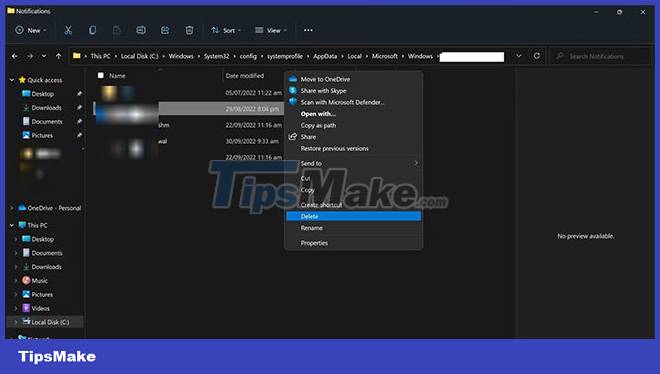Click AppData in address breadcrumb
This screenshot has height=374, width=660.
click(x=325, y=56)
